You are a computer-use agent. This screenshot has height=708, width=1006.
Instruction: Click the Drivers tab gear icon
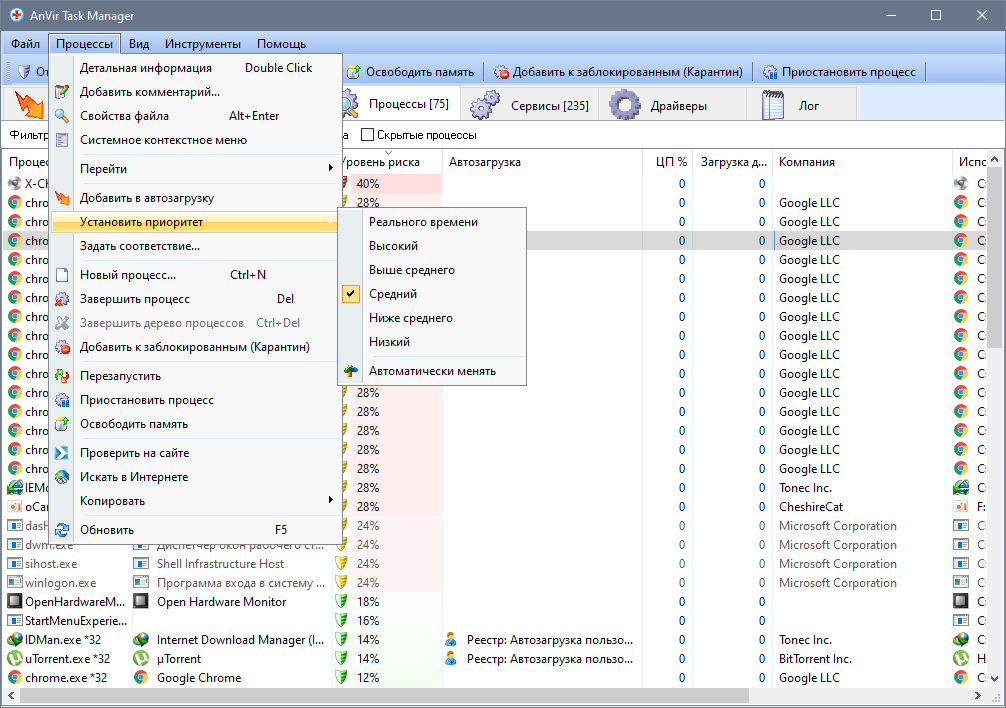point(625,105)
